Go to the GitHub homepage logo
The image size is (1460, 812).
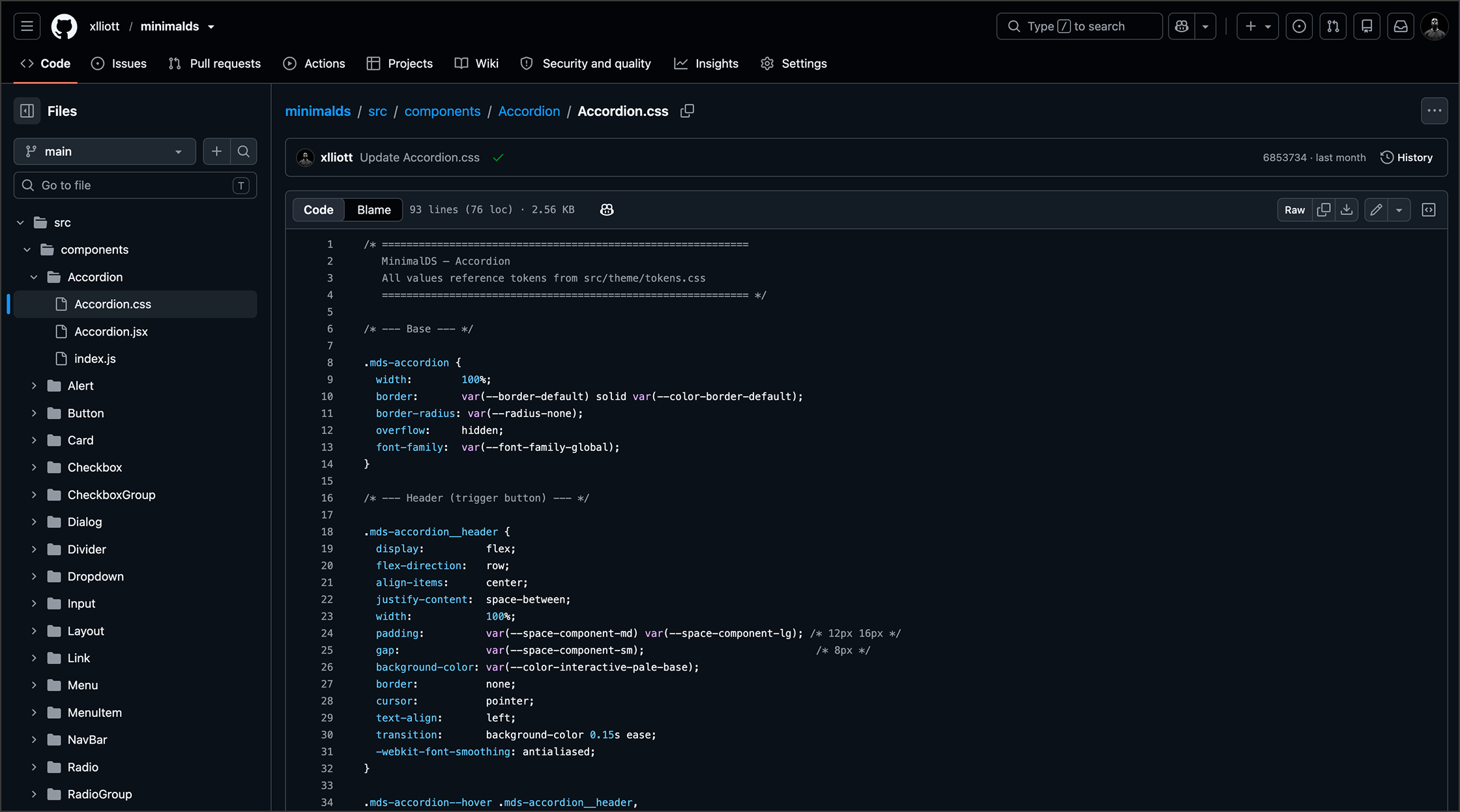click(64, 26)
